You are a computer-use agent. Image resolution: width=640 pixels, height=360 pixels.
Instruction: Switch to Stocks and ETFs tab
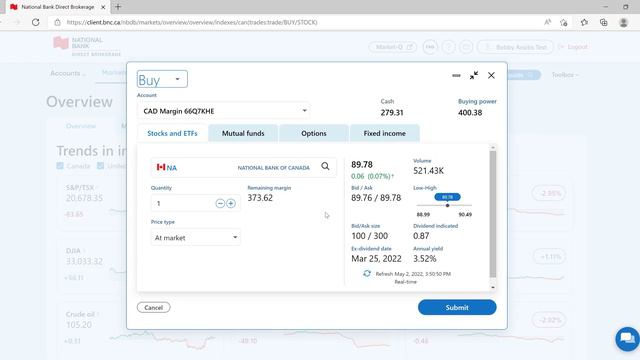click(172, 133)
